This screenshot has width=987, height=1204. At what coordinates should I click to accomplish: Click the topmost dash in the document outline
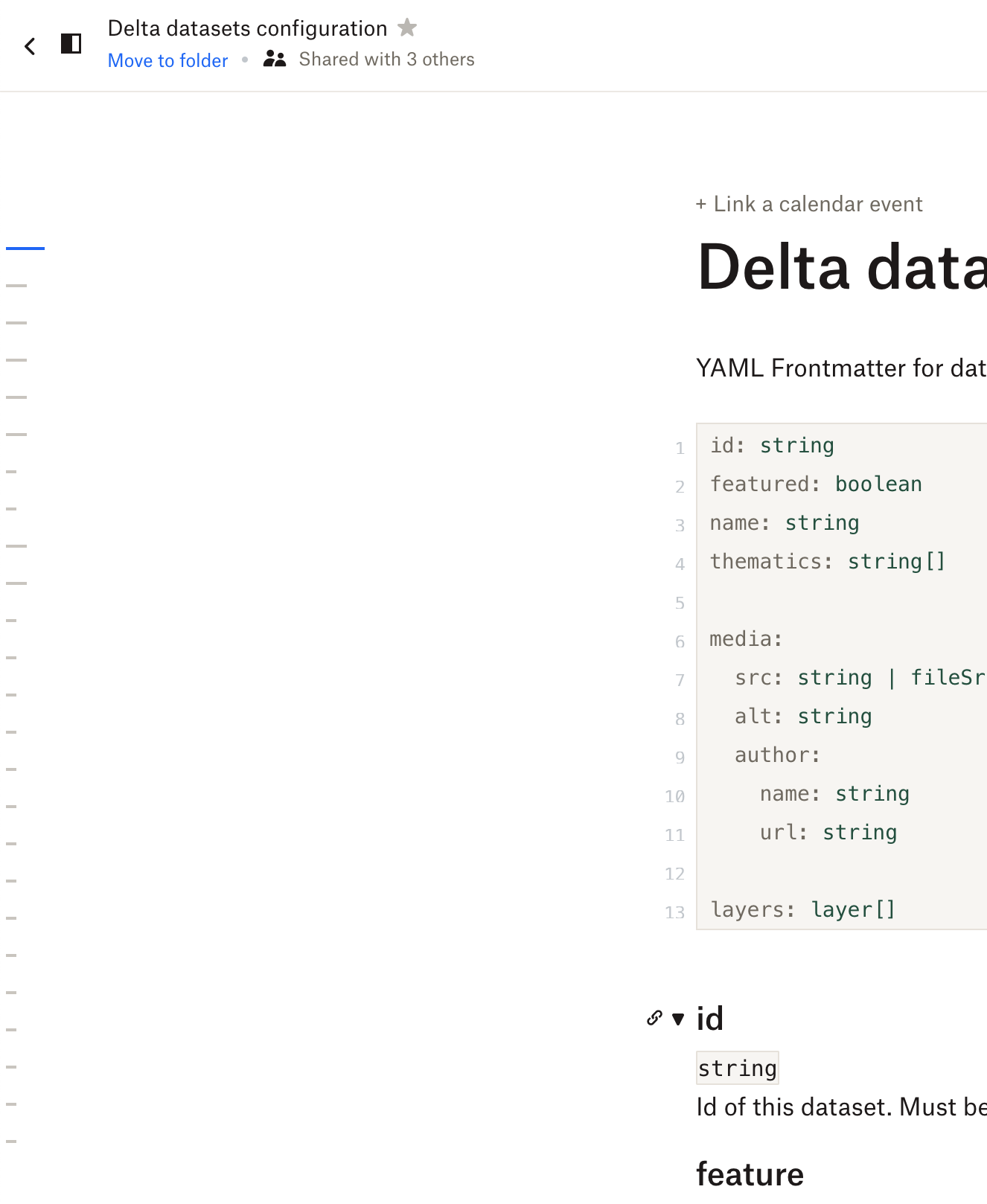(17, 285)
